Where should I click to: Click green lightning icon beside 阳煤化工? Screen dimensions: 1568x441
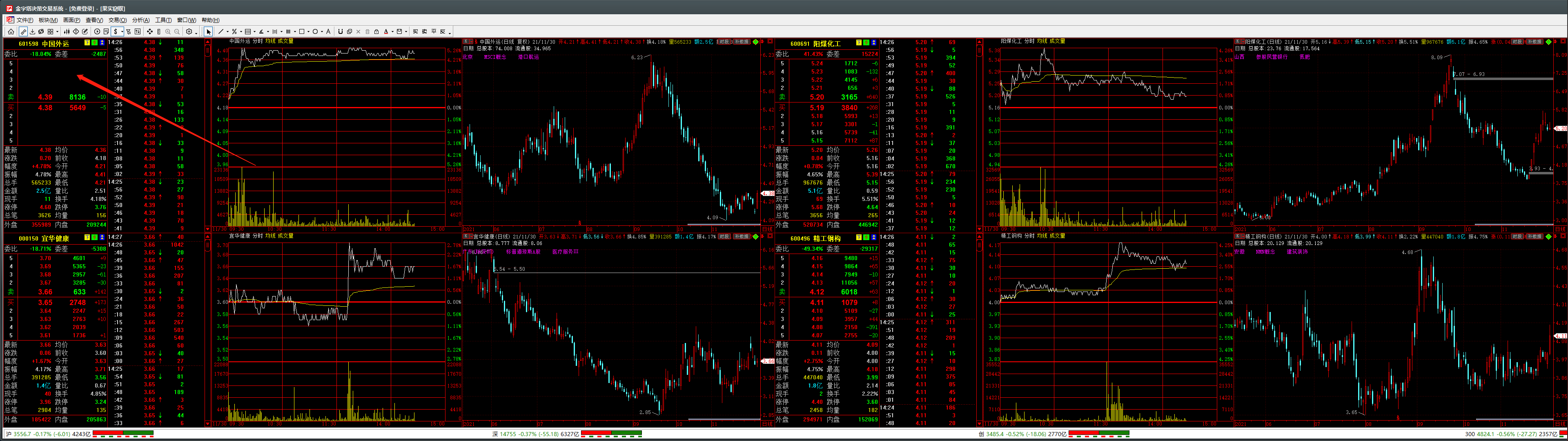pyautogui.click(x=866, y=42)
